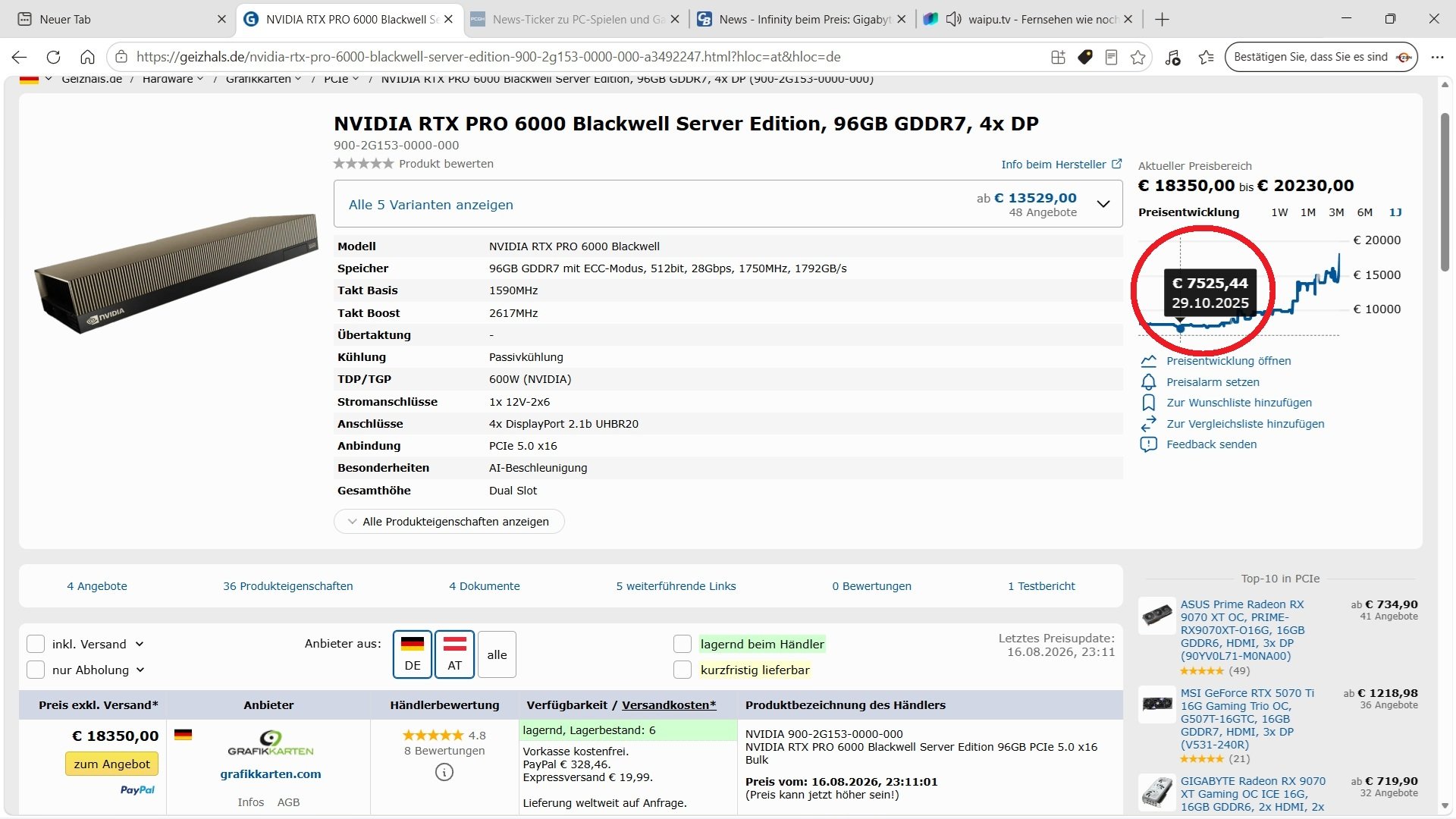This screenshot has width=1456, height=819.
Task: Click the Feedback speech bubble icon
Action: [1149, 444]
